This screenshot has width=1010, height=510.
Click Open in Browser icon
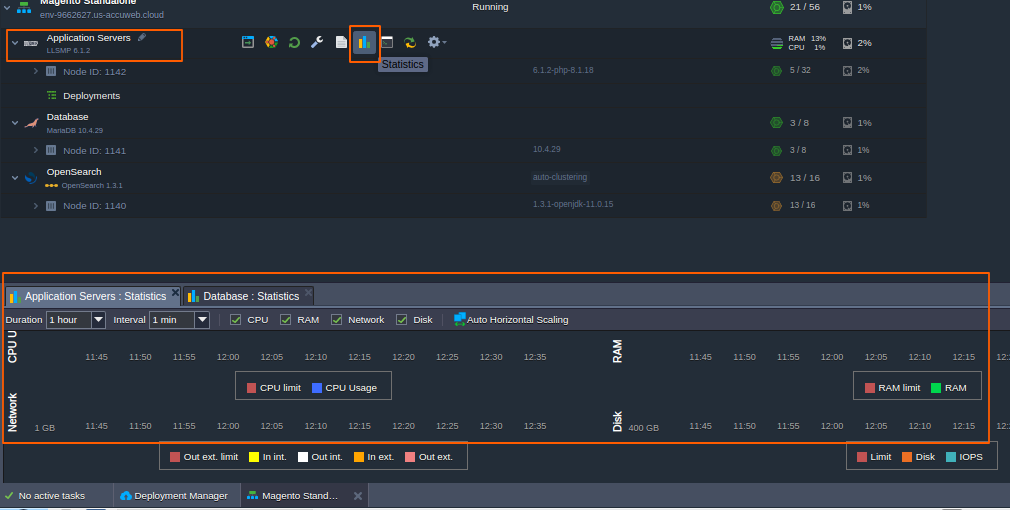(x=248, y=42)
